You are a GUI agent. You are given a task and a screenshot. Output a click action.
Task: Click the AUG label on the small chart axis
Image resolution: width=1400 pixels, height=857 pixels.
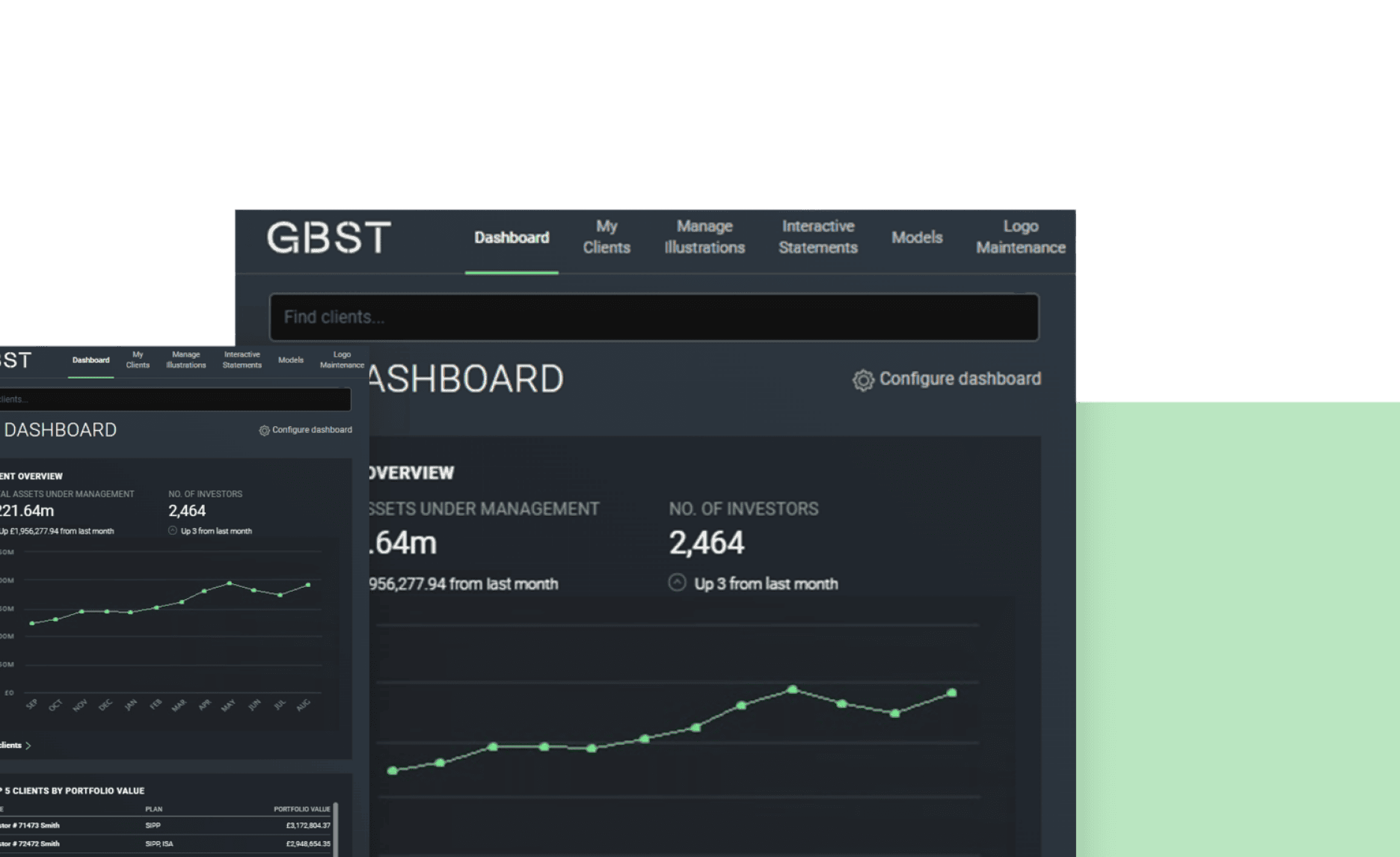303,705
